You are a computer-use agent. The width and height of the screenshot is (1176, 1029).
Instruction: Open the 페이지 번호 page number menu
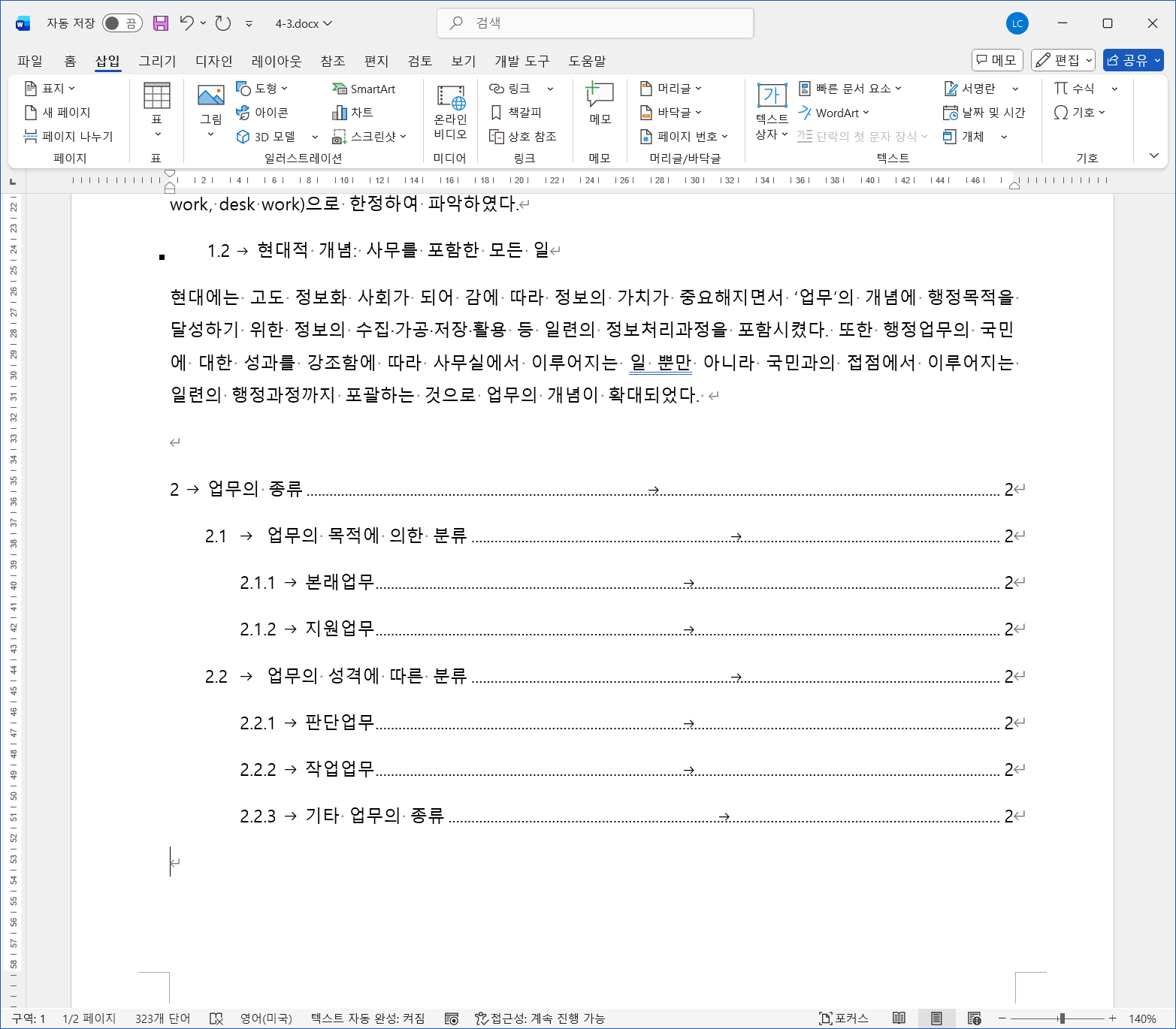coord(684,137)
